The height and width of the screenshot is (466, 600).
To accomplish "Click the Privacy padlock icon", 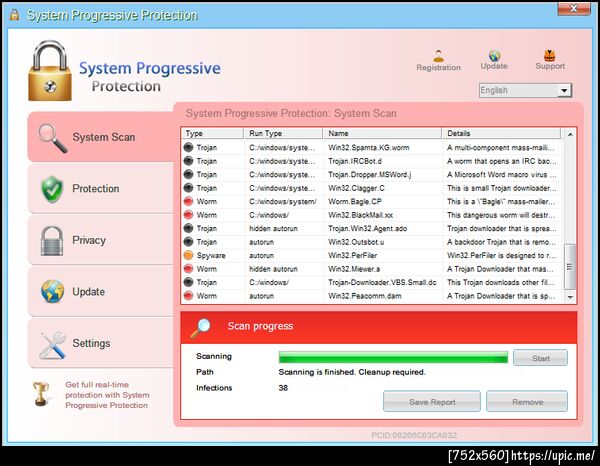I will pos(52,240).
